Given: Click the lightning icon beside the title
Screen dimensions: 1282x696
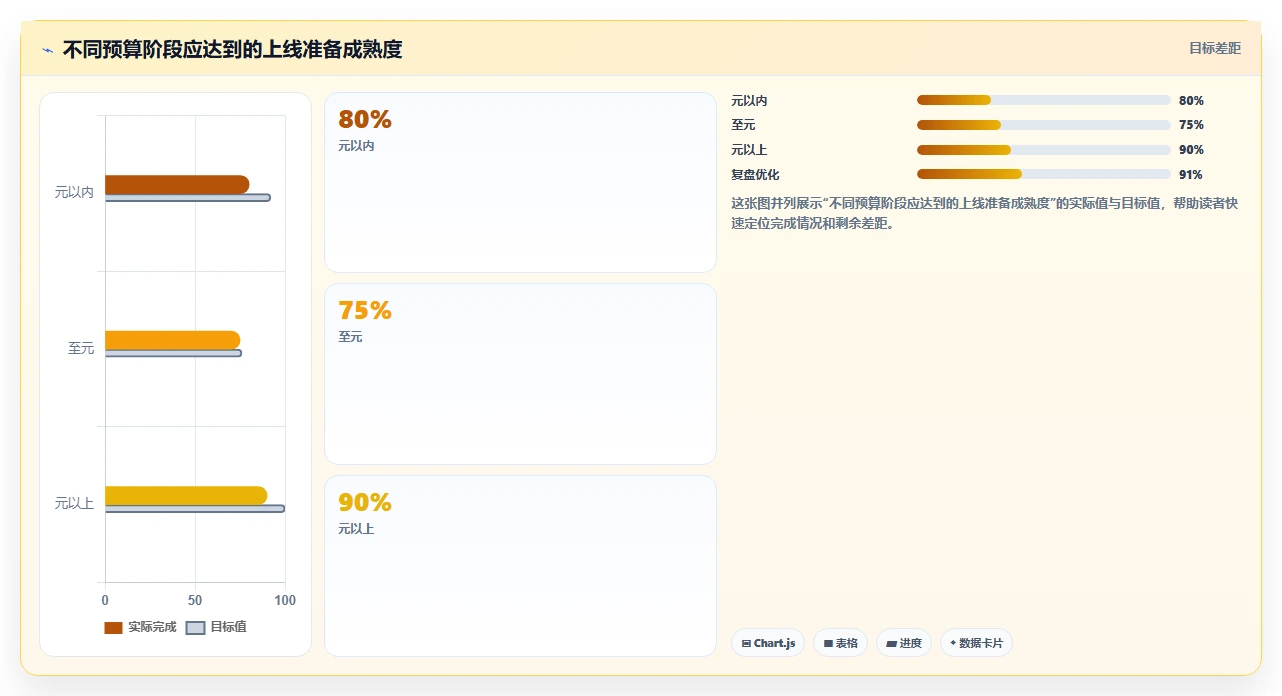Looking at the screenshot, I should pyautogui.click(x=47, y=49).
